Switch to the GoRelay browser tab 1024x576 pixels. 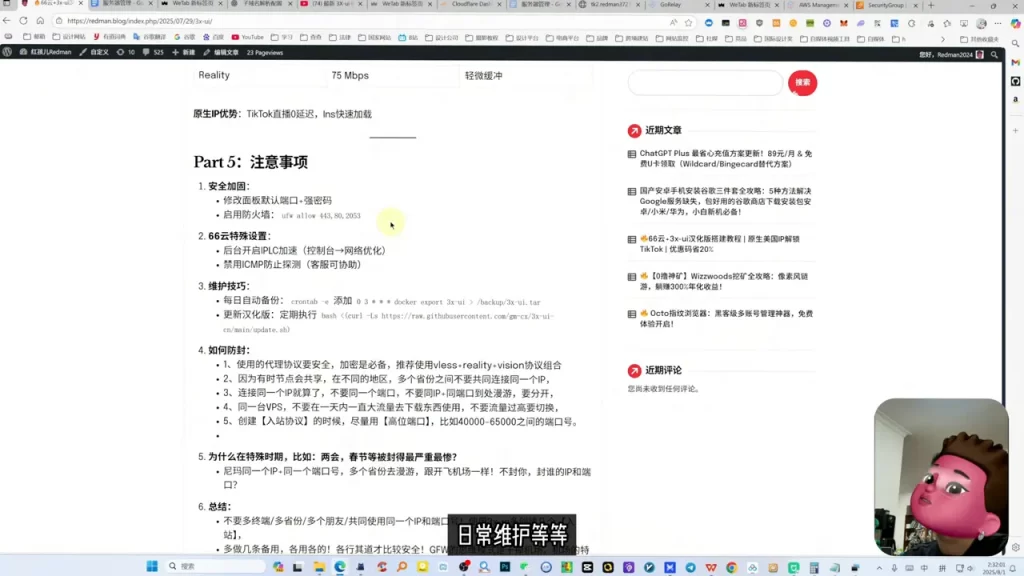click(x=678, y=5)
